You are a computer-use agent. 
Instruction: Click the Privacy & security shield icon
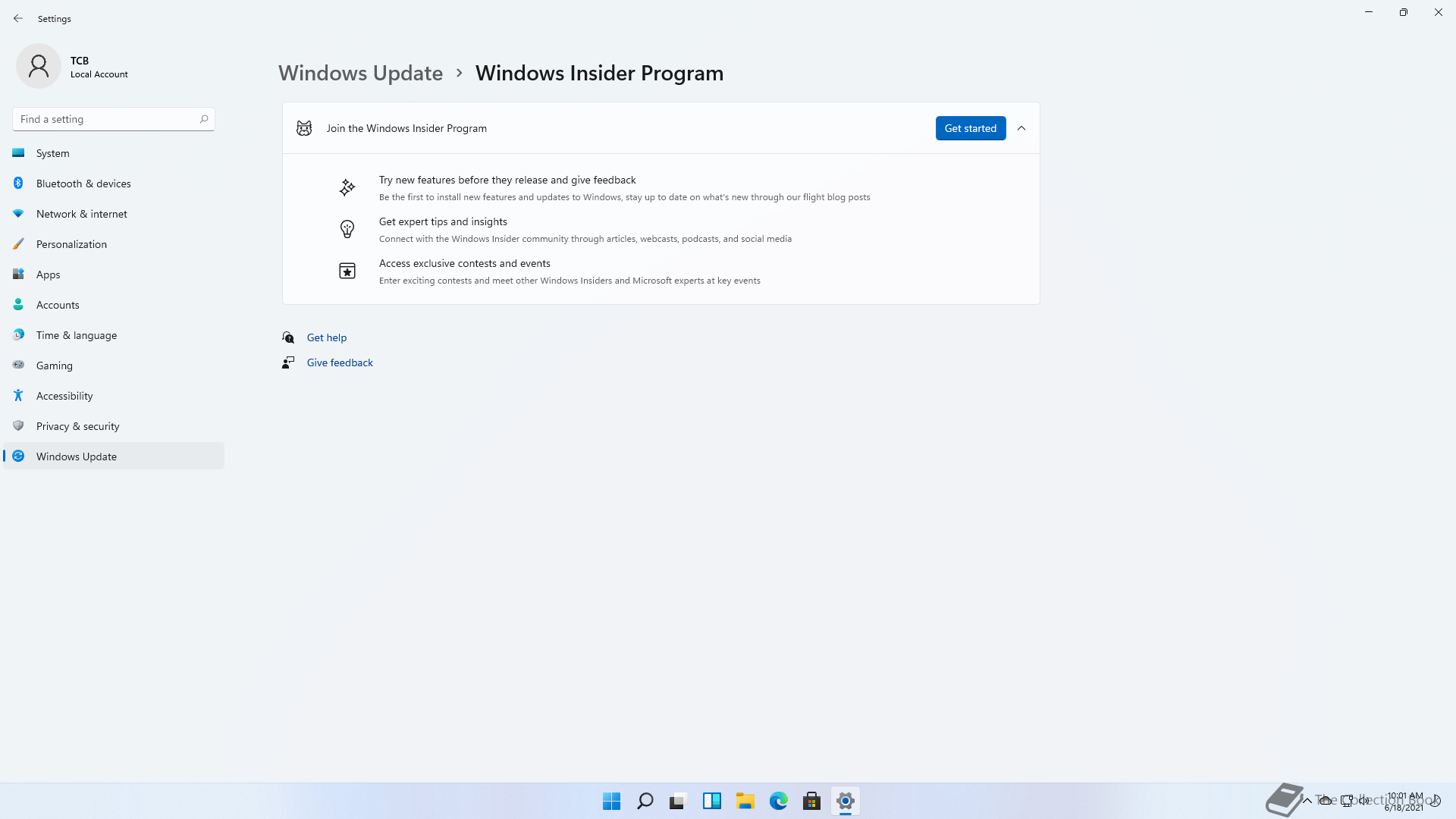pos(18,425)
